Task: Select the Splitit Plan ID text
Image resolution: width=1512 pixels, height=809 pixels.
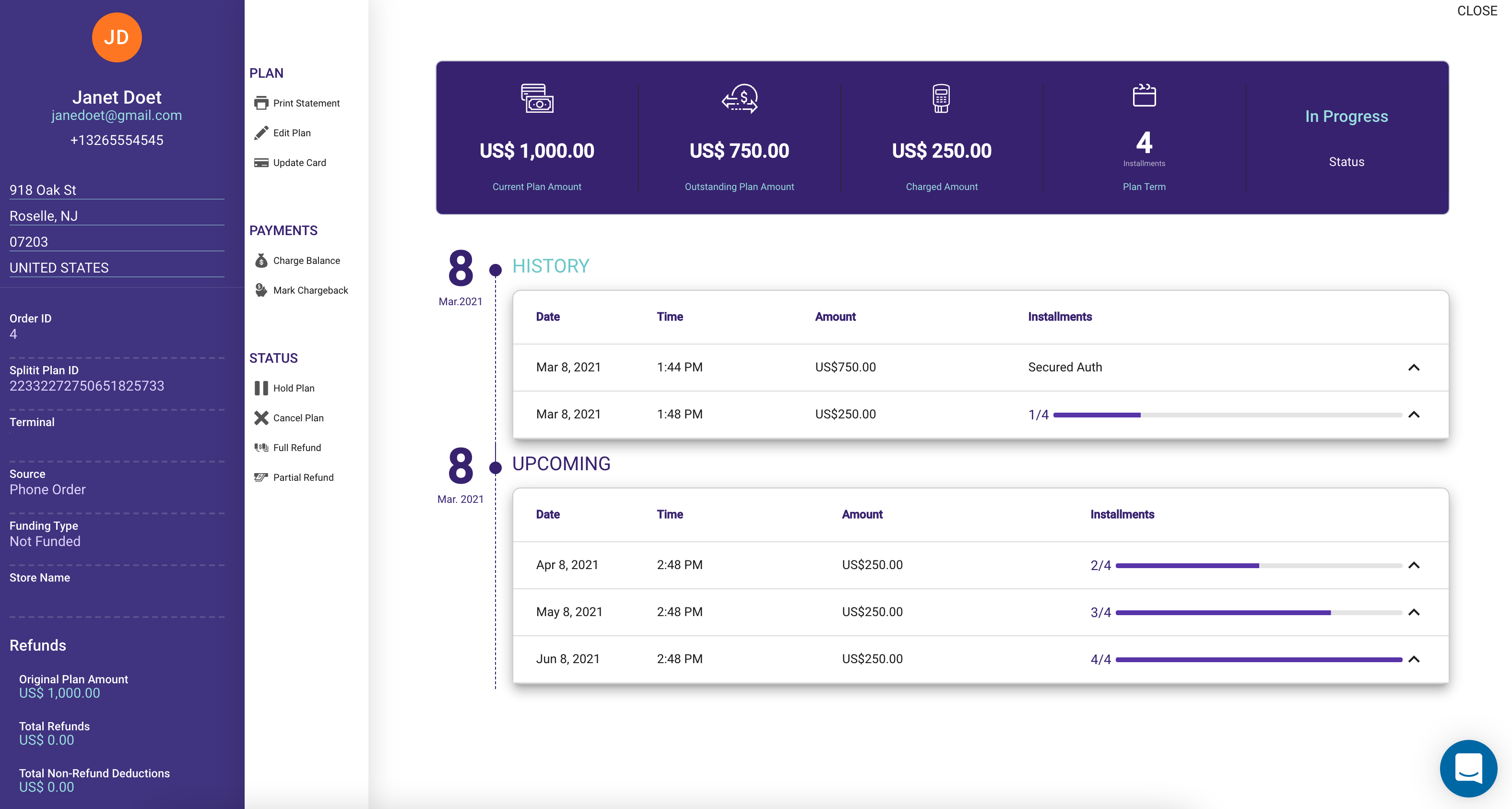Action: (87, 386)
